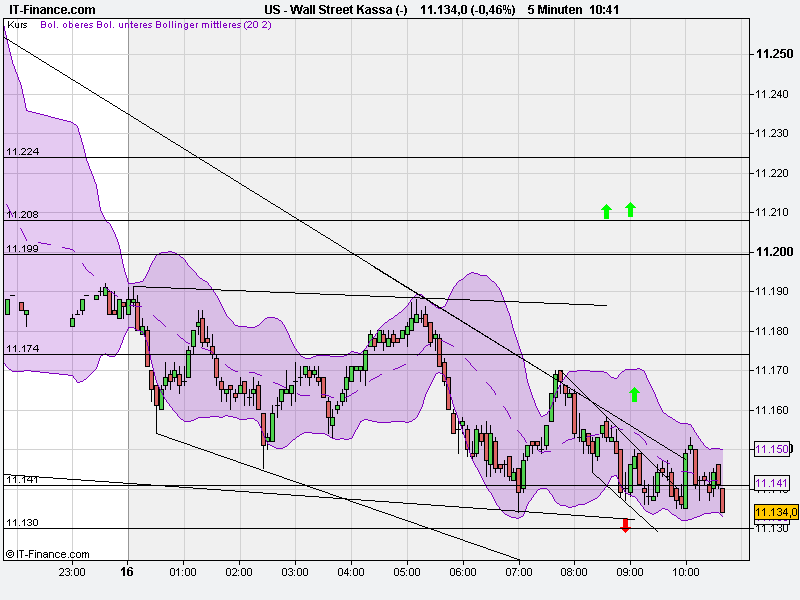Open the IT-Finance.com link at top left

[x=51, y=10]
